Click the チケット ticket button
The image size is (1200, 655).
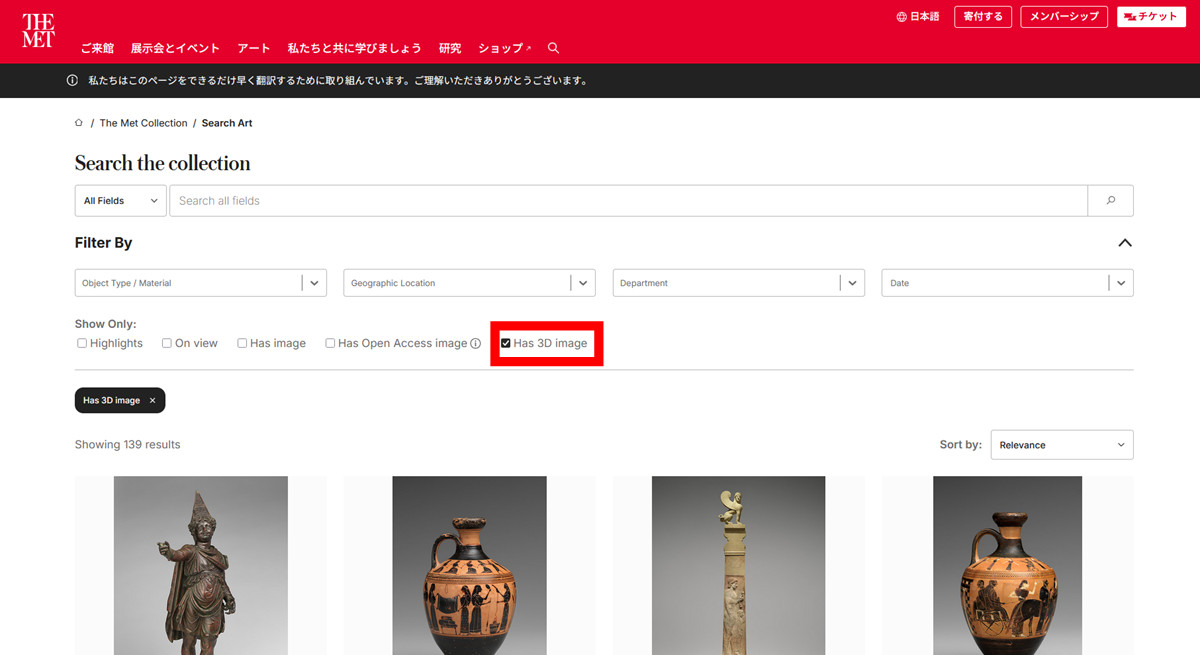click(1151, 17)
